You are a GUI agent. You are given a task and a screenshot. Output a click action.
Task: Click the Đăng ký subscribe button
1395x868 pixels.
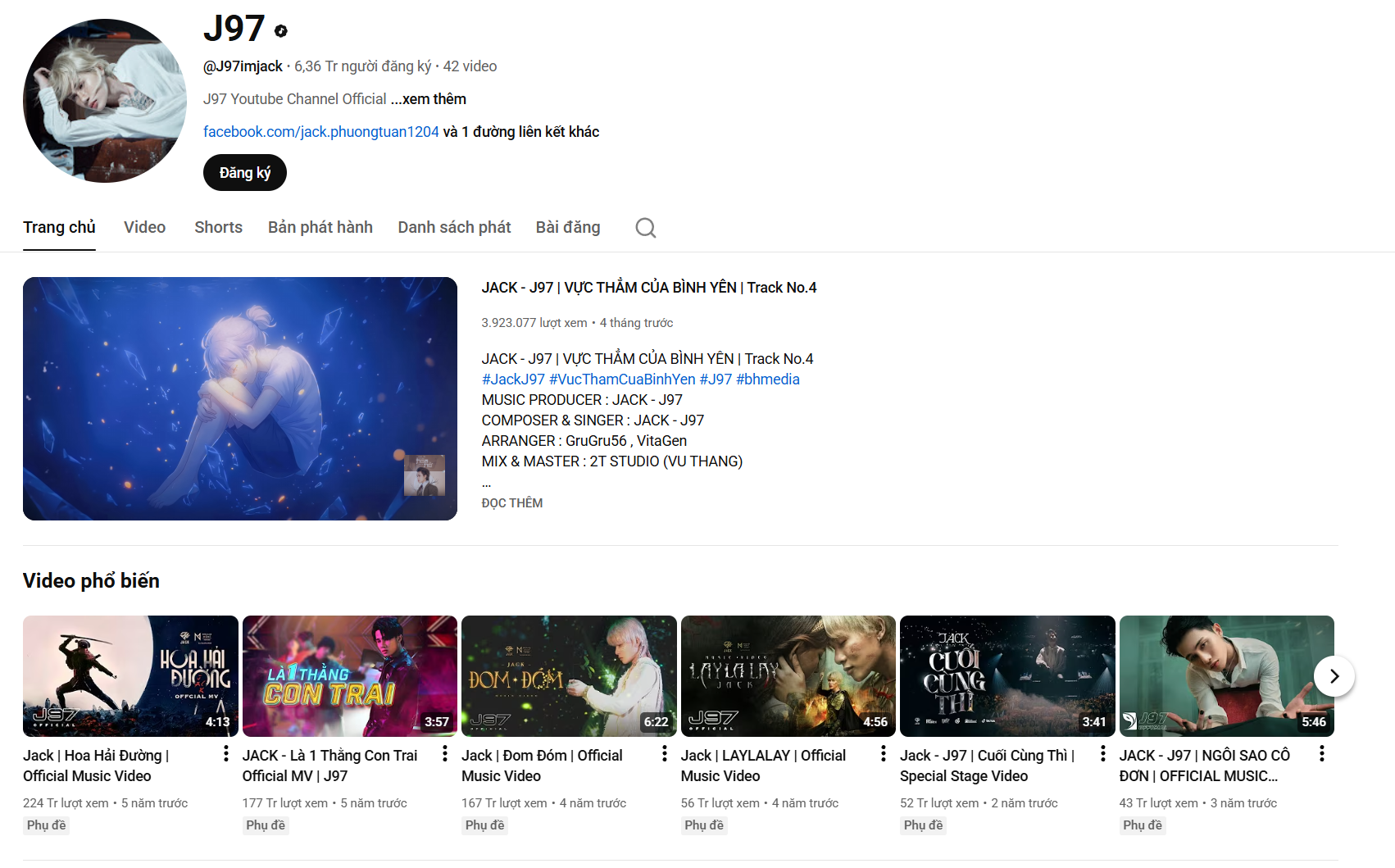point(244,172)
